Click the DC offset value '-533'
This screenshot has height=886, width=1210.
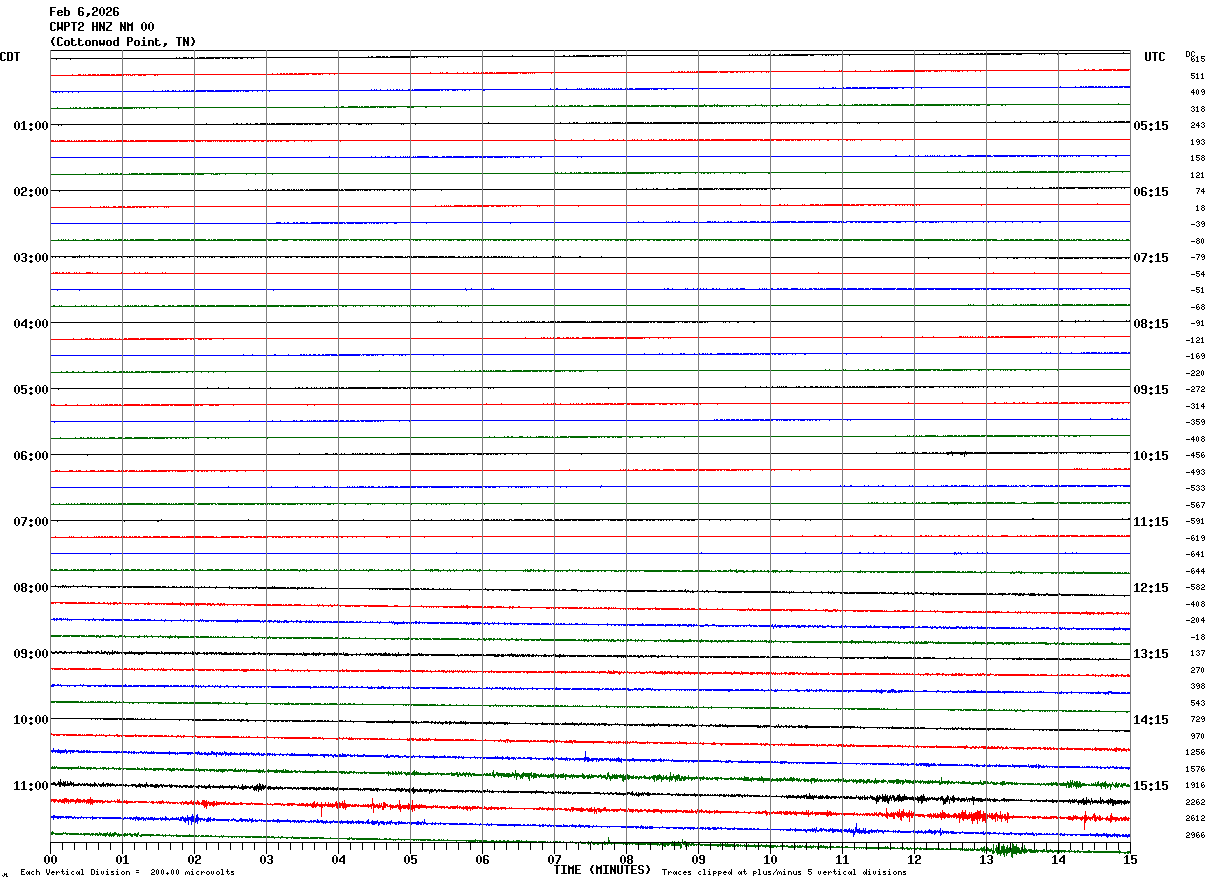(x=1195, y=488)
